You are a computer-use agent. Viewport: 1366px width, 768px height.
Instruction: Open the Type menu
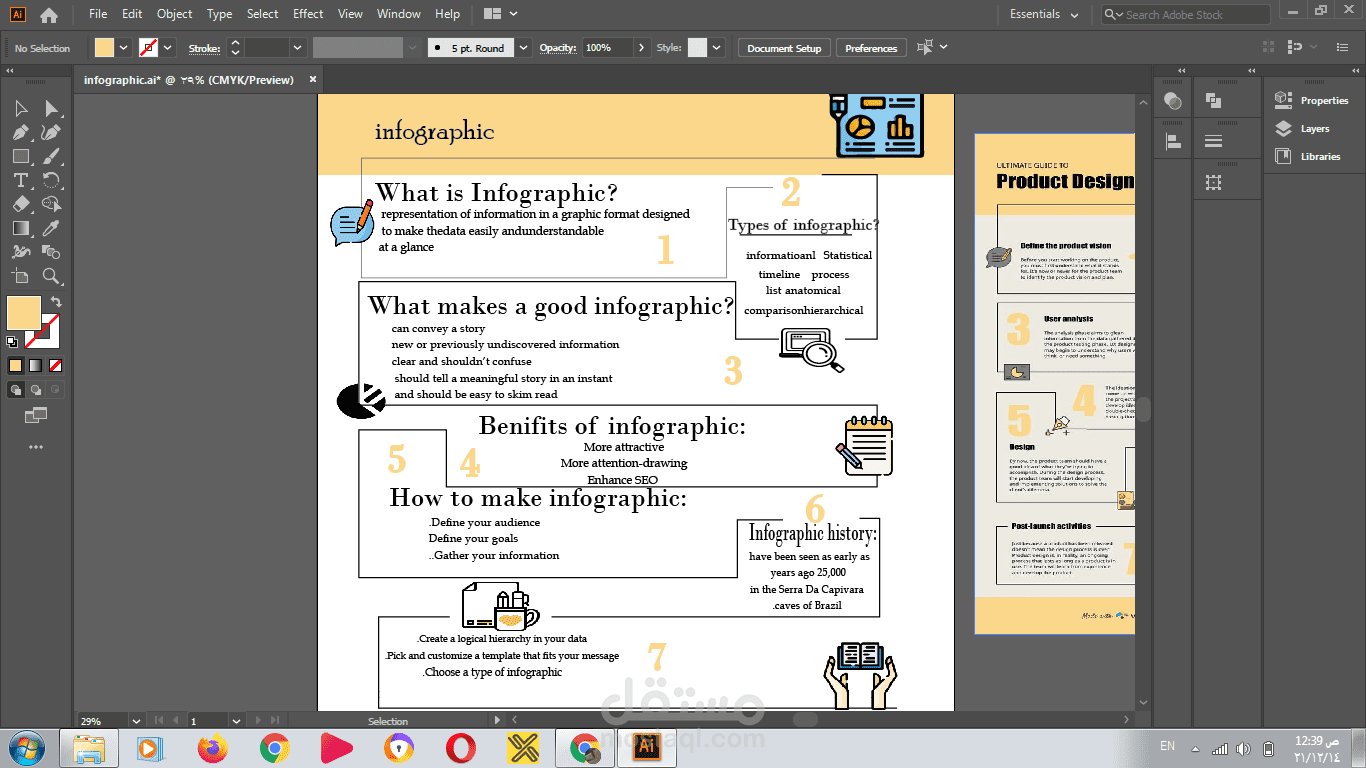point(219,14)
